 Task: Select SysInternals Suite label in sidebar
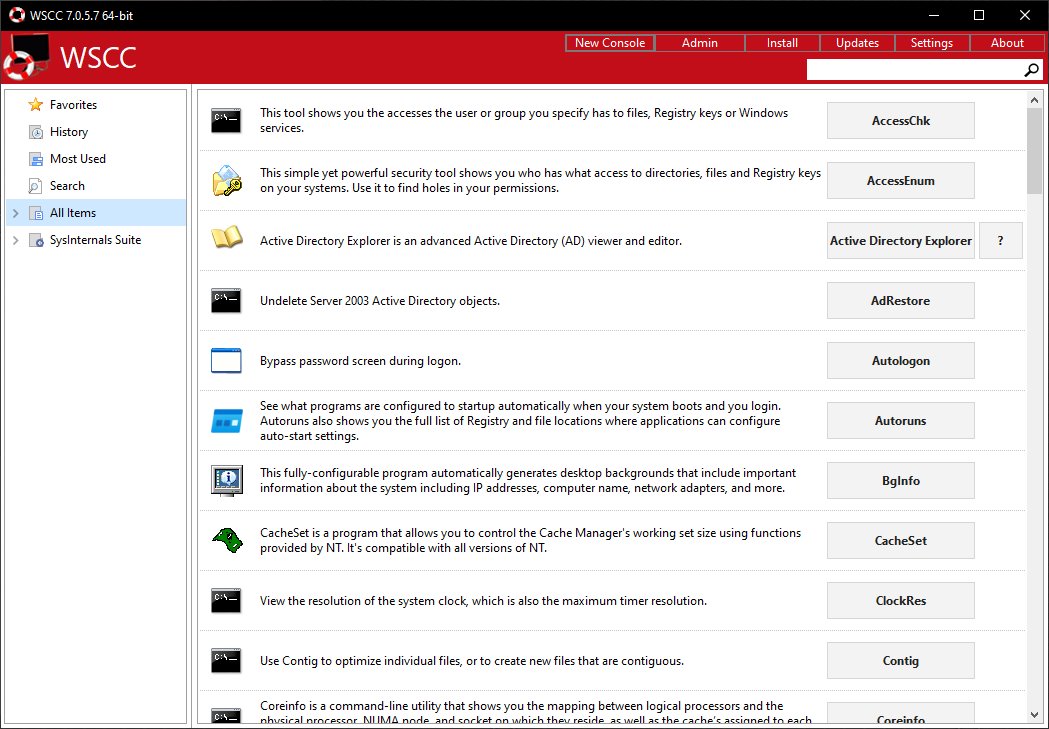[96, 239]
